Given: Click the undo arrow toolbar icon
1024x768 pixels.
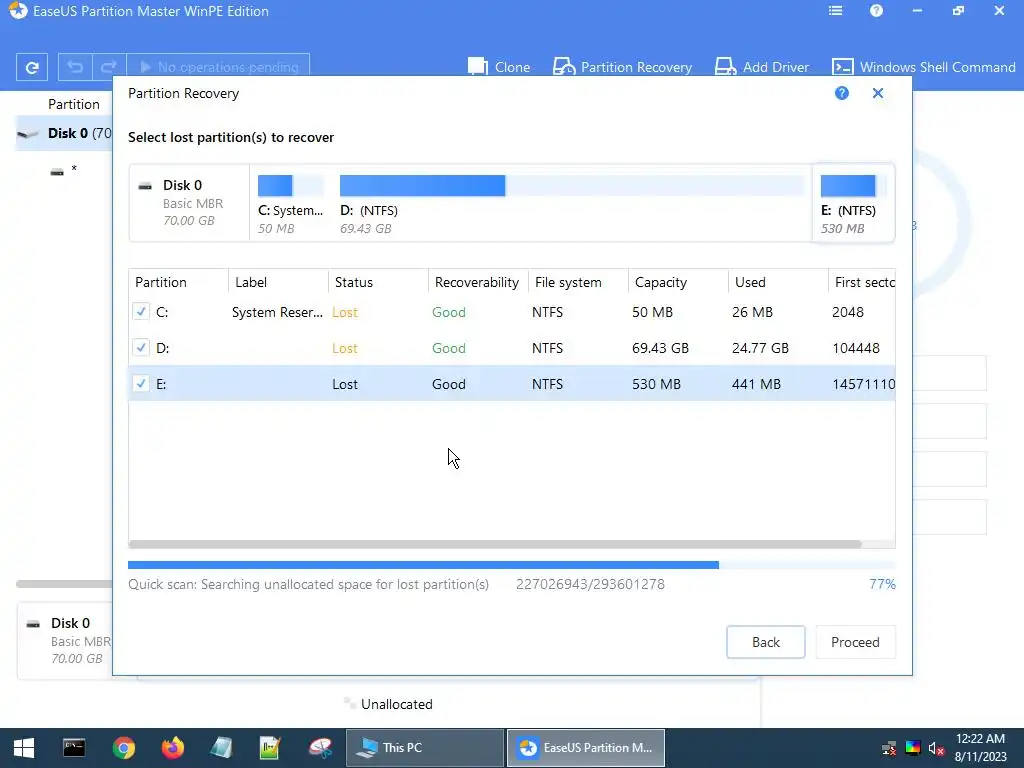Looking at the screenshot, I should click(x=75, y=67).
